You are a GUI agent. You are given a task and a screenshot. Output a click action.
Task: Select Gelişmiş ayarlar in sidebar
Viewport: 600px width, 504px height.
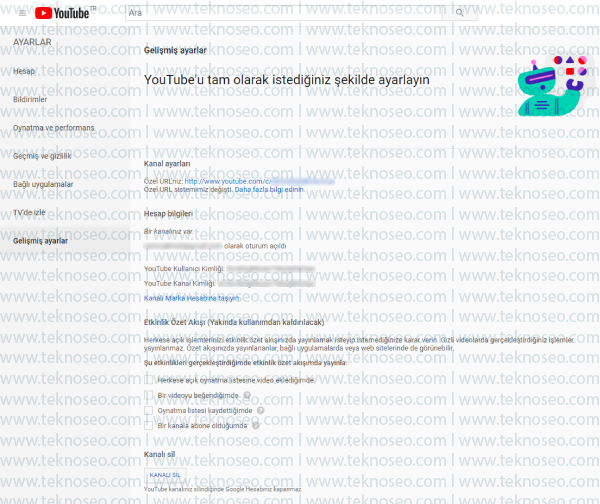[x=40, y=241]
